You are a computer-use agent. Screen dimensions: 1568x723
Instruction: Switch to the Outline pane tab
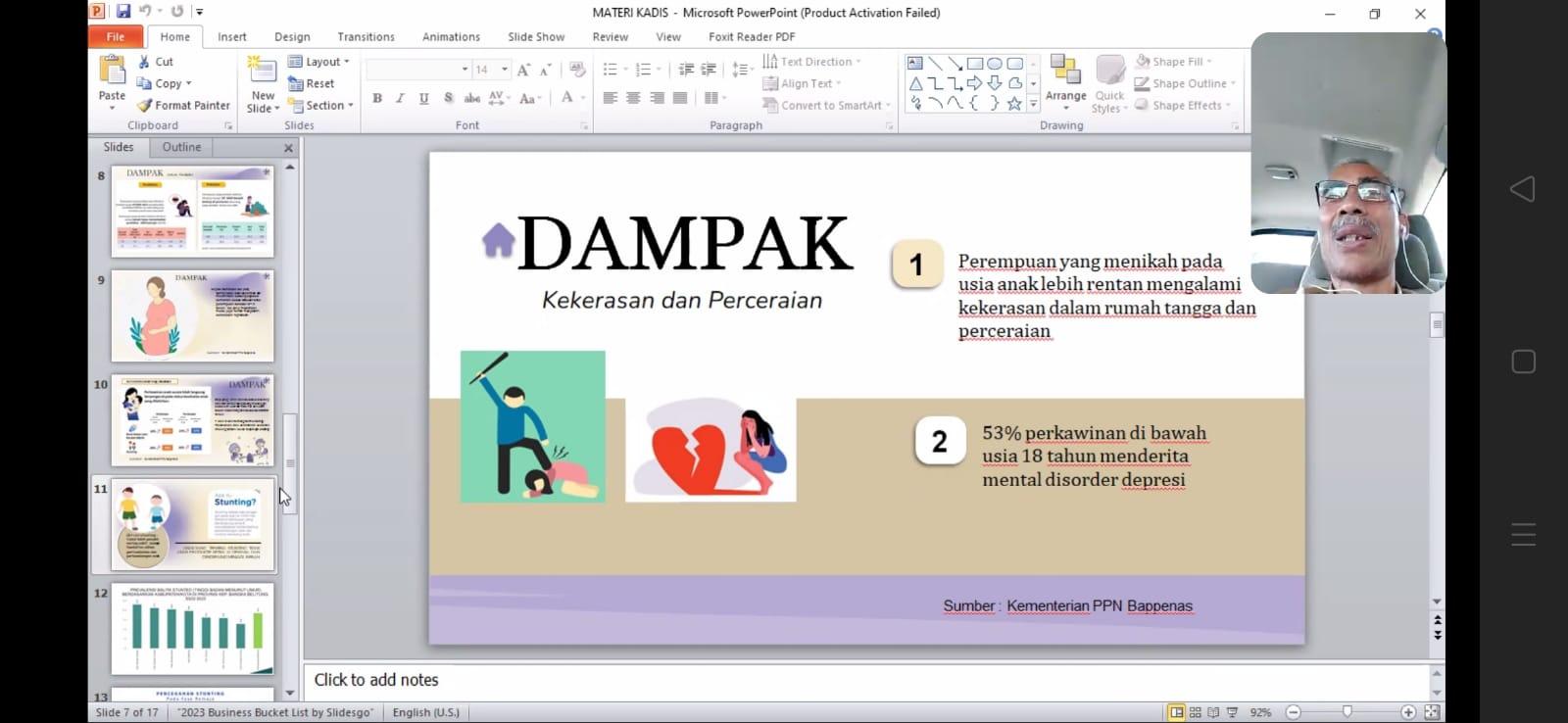181,147
